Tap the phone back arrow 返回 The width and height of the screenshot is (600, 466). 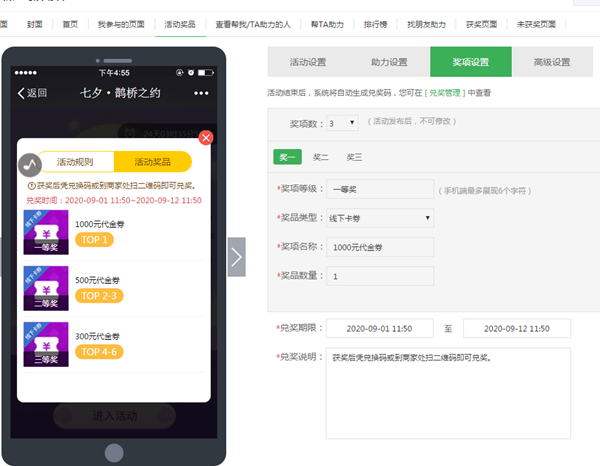pos(32,93)
